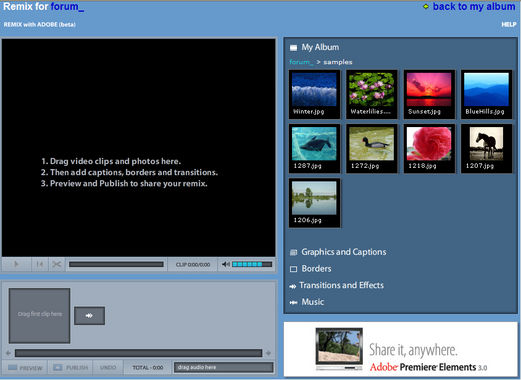Open the Winter.jpg thumbnail
The height and width of the screenshot is (380, 521).
click(x=314, y=94)
